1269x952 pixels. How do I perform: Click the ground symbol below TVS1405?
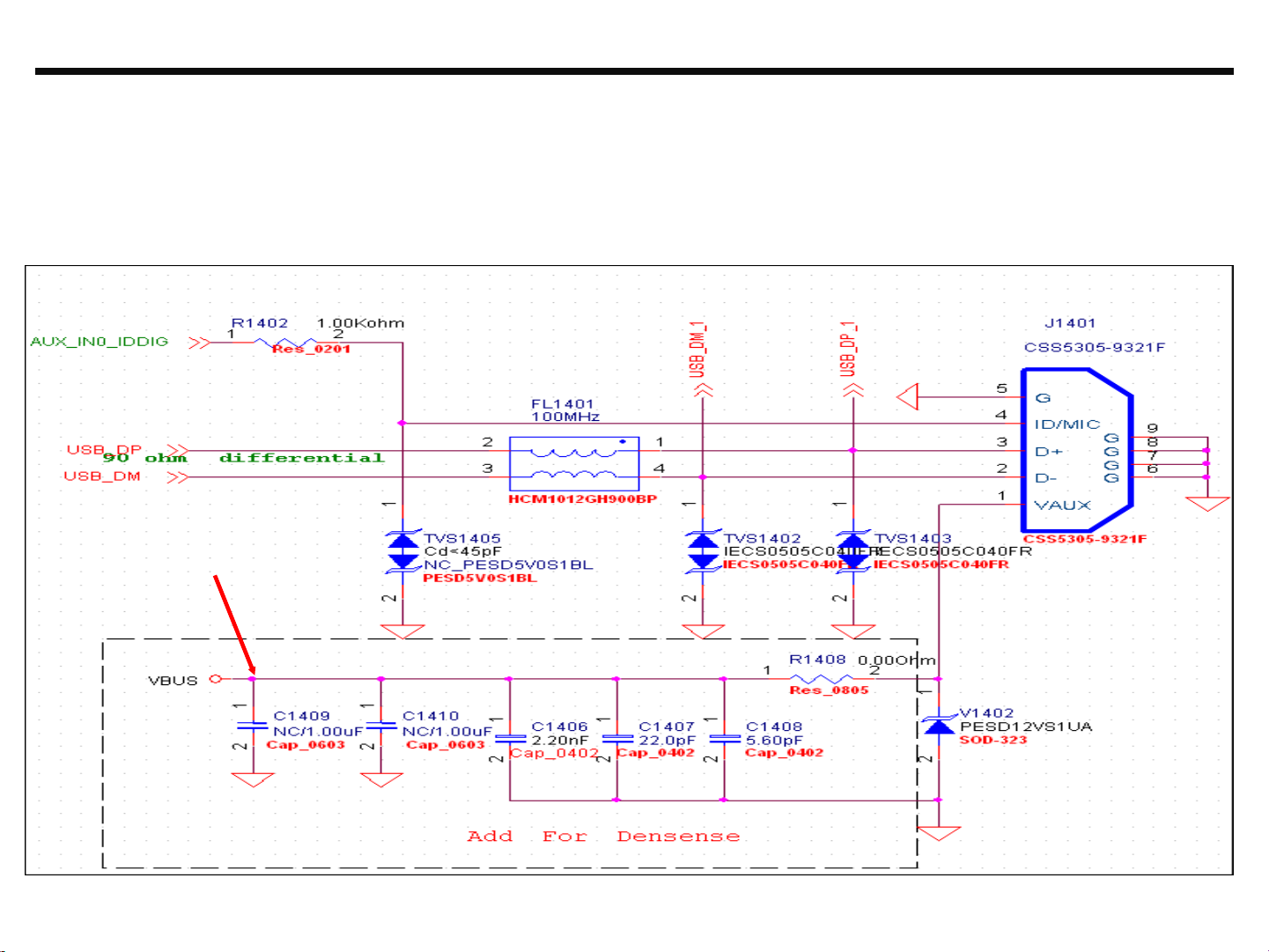pyautogui.click(x=403, y=631)
